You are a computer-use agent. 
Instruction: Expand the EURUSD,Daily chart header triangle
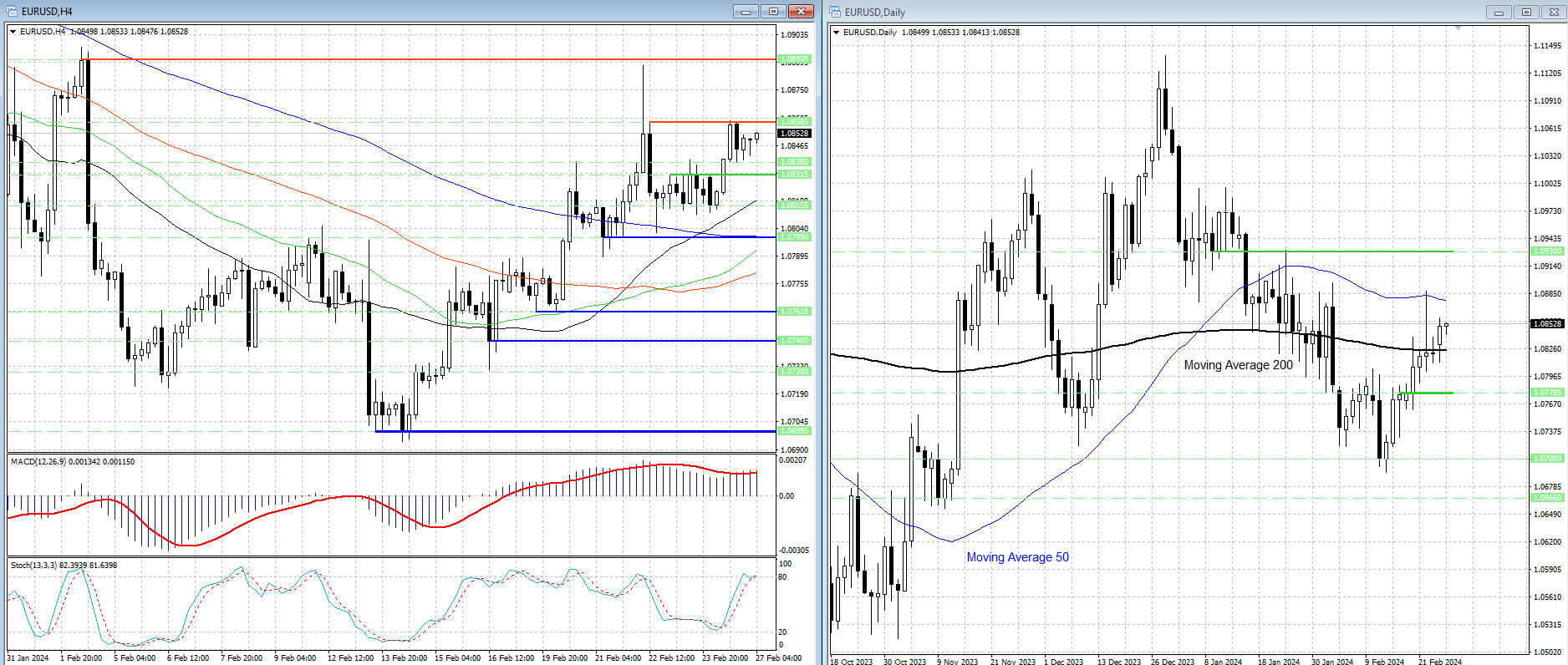(x=837, y=33)
